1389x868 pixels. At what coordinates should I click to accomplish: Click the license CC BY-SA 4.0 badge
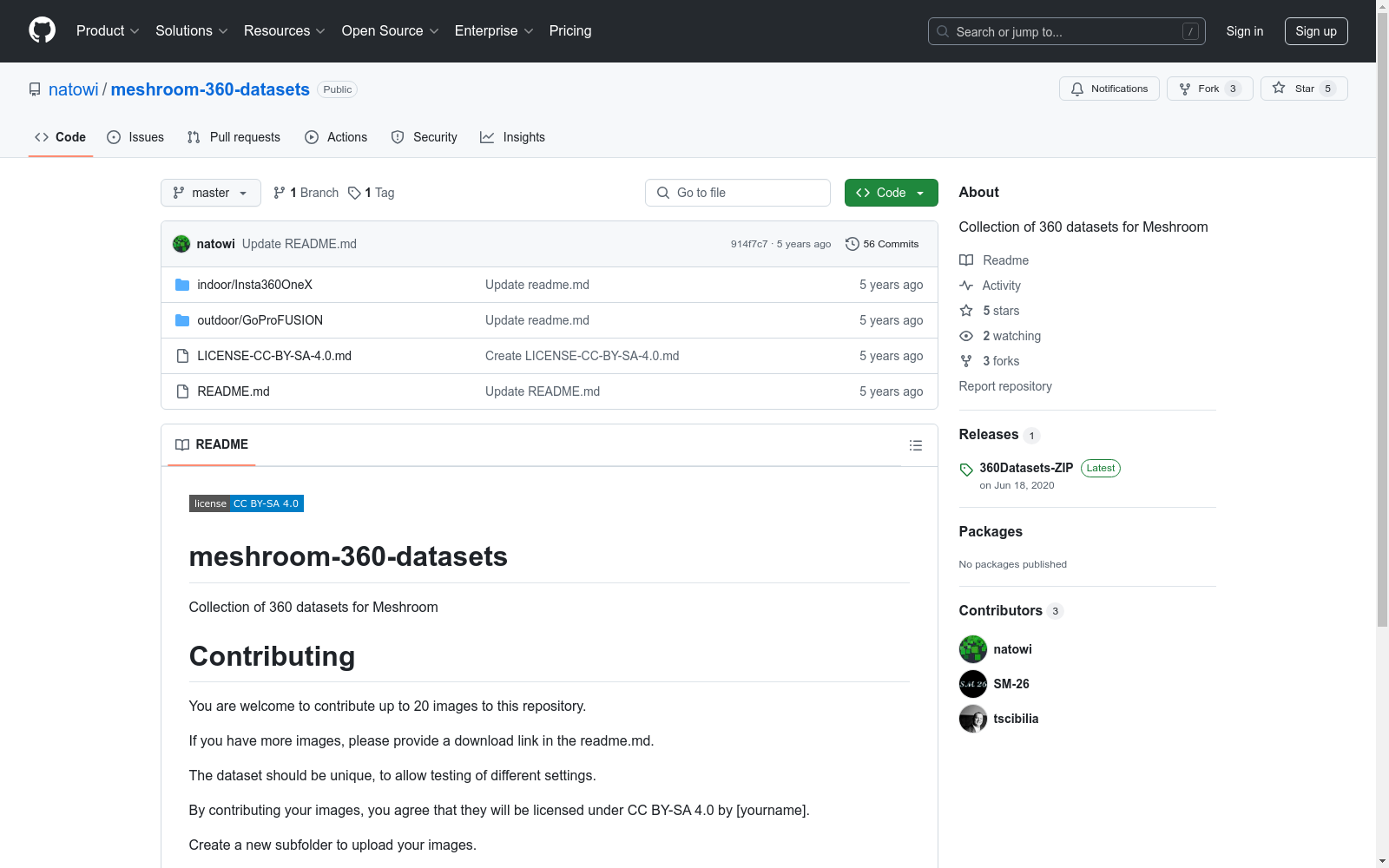point(247,503)
